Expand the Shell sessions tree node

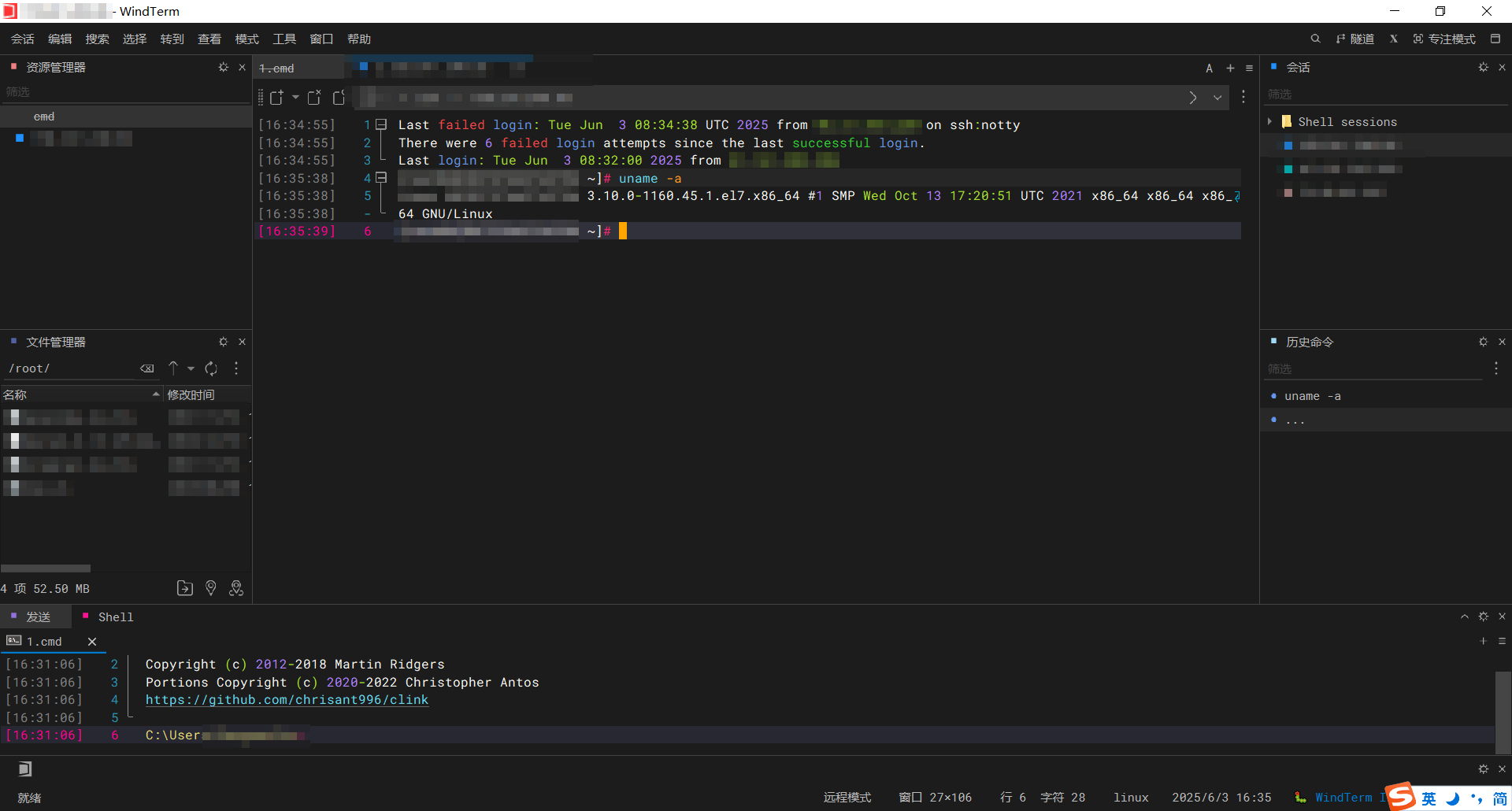click(1269, 122)
